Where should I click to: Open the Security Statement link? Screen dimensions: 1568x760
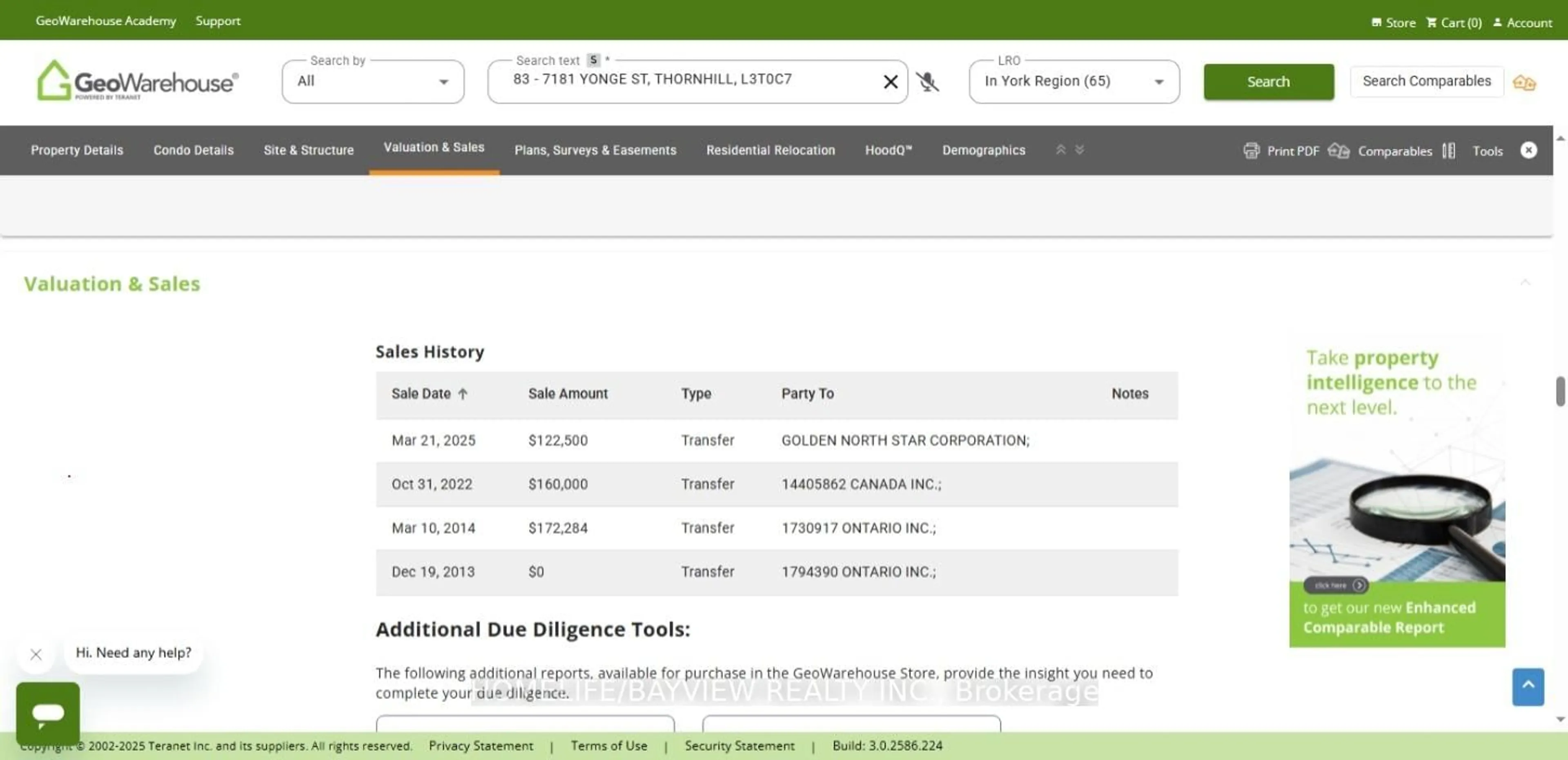(x=739, y=746)
